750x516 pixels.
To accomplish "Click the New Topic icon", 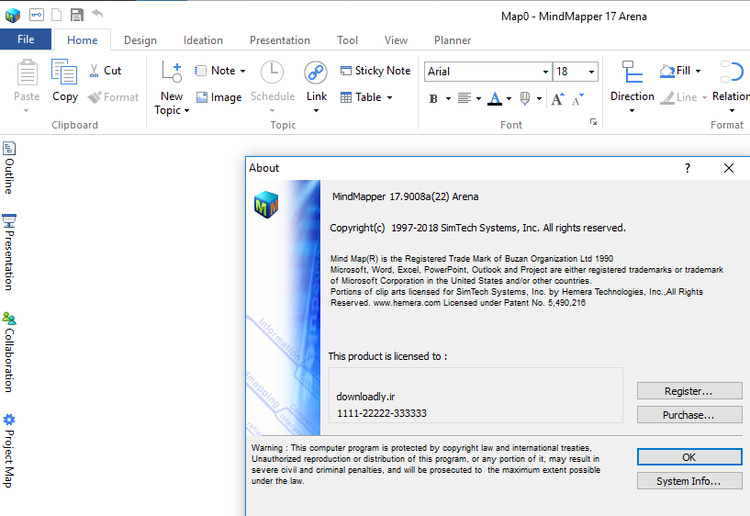I will tap(171, 74).
